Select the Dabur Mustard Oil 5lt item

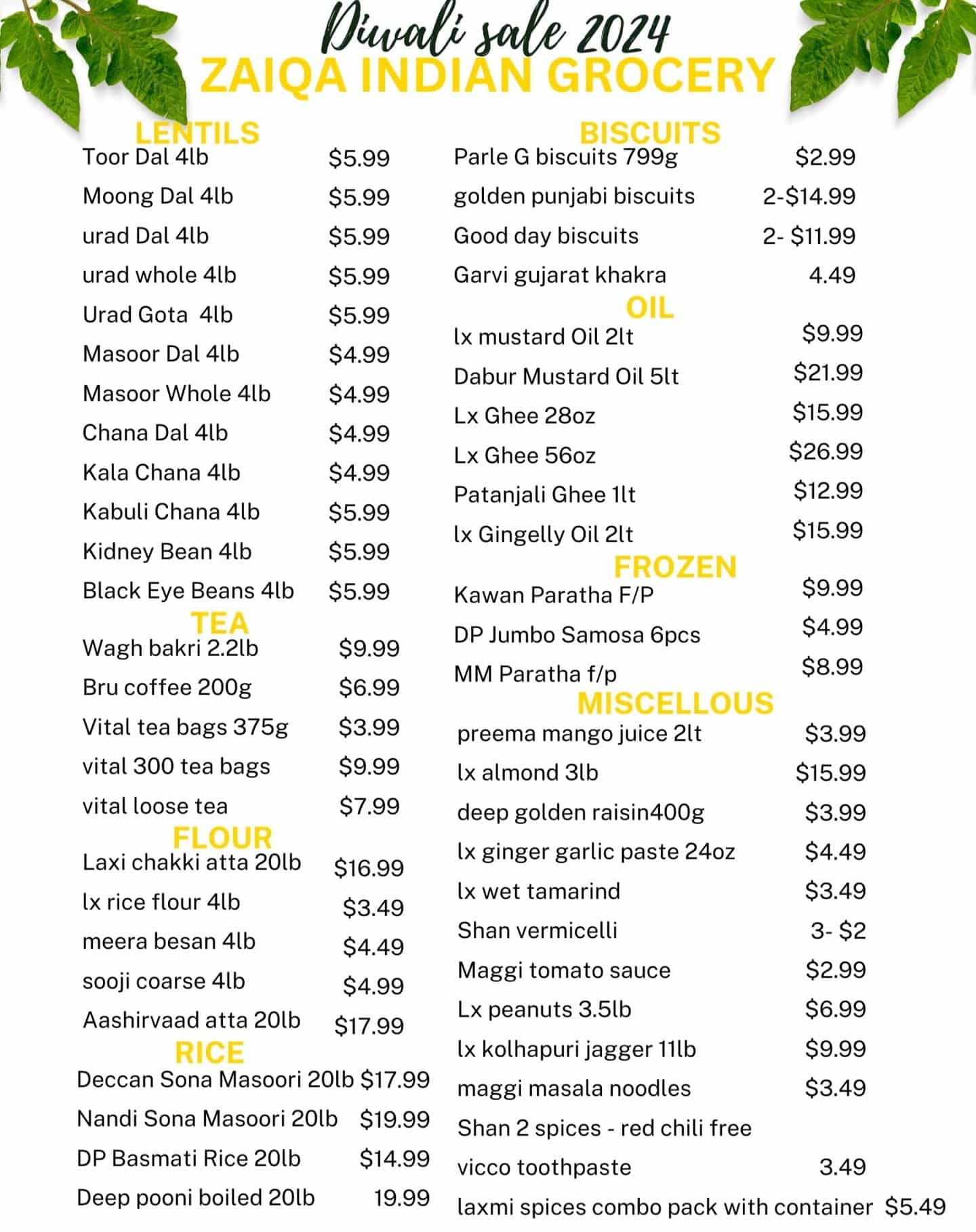(x=566, y=376)
